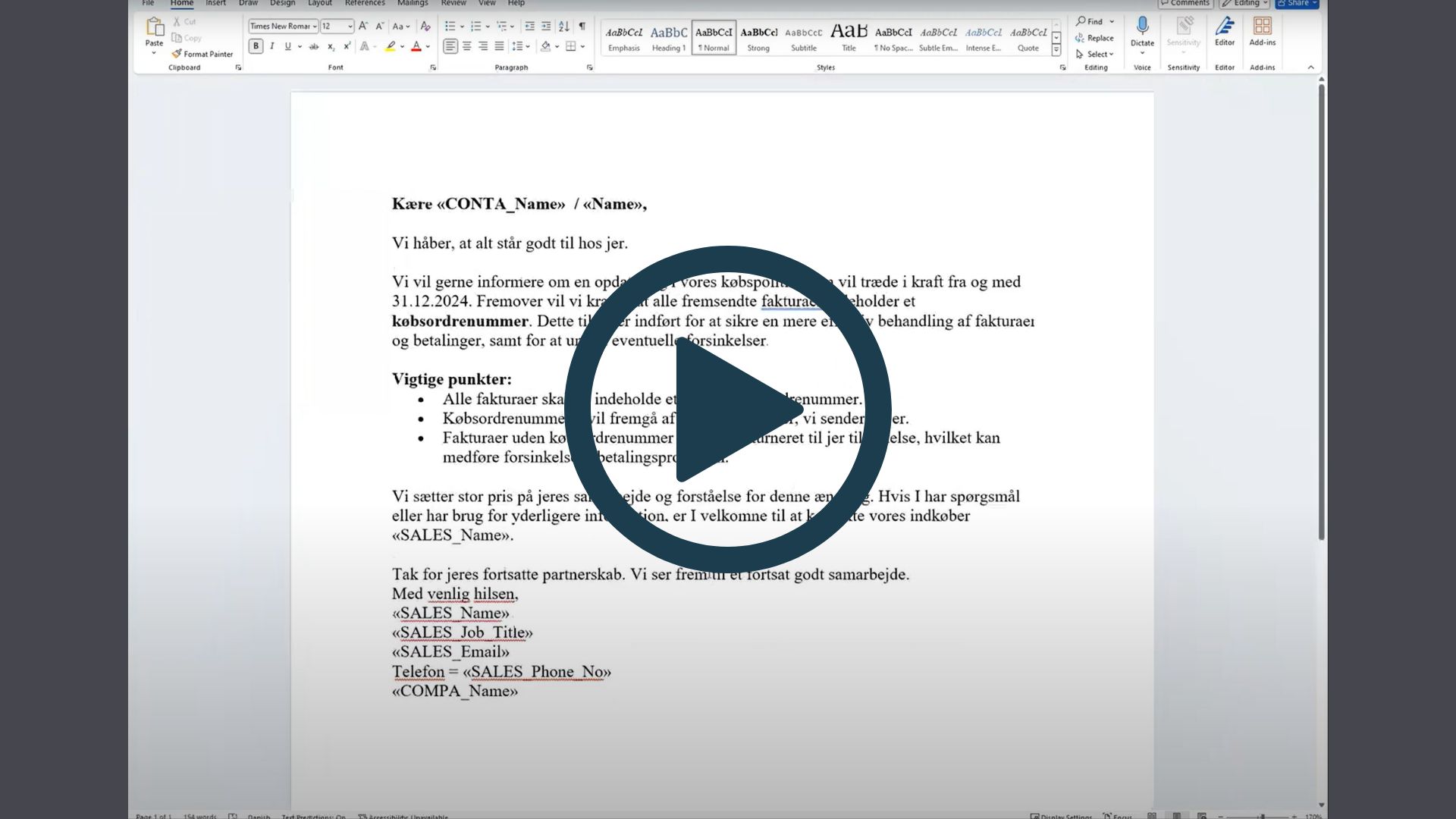This screenshot has height=819, width=1456.
Task: Toggle Underline formatting
Action: coord(287,46)
